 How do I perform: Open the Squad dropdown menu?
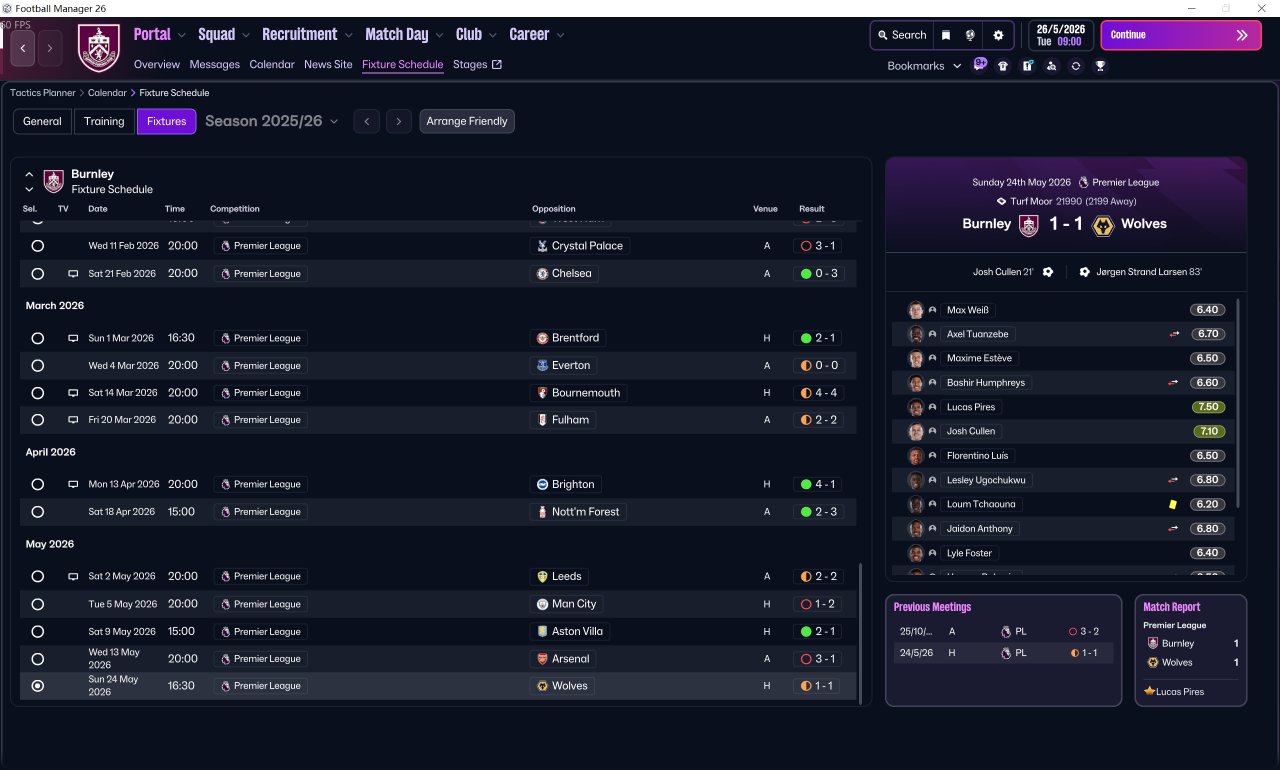[x=224, y=34]
